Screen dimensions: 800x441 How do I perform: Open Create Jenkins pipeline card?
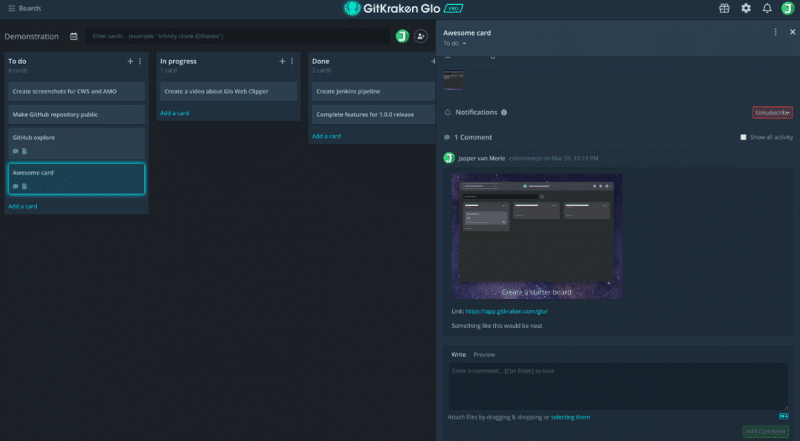[374, 91]
